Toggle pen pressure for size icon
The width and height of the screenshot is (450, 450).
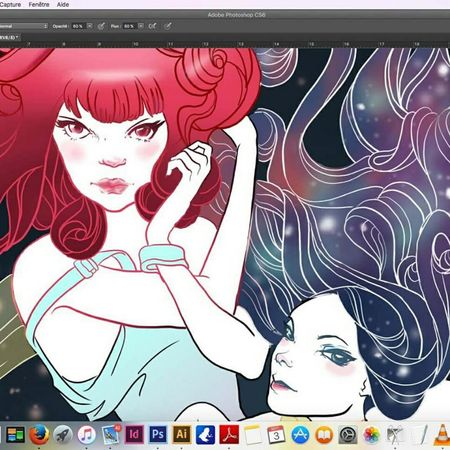tap(168, 26)
